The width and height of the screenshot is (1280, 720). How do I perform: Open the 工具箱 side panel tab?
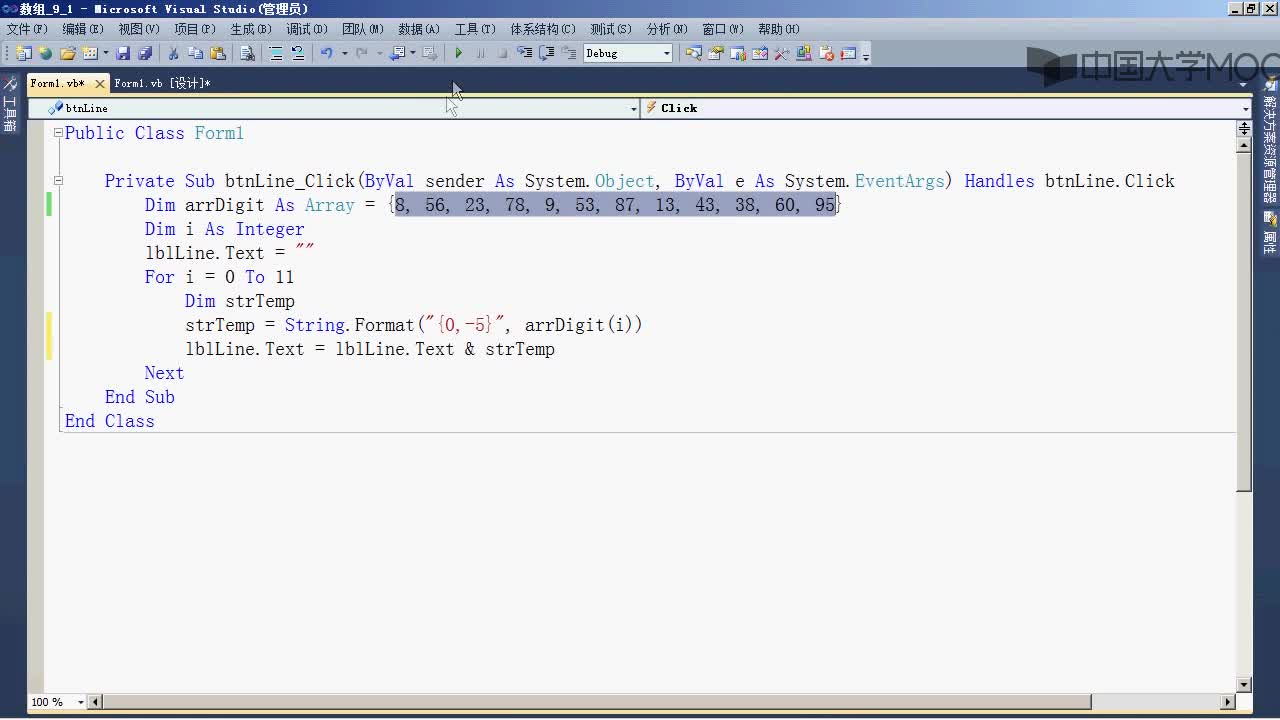point(10,105)
